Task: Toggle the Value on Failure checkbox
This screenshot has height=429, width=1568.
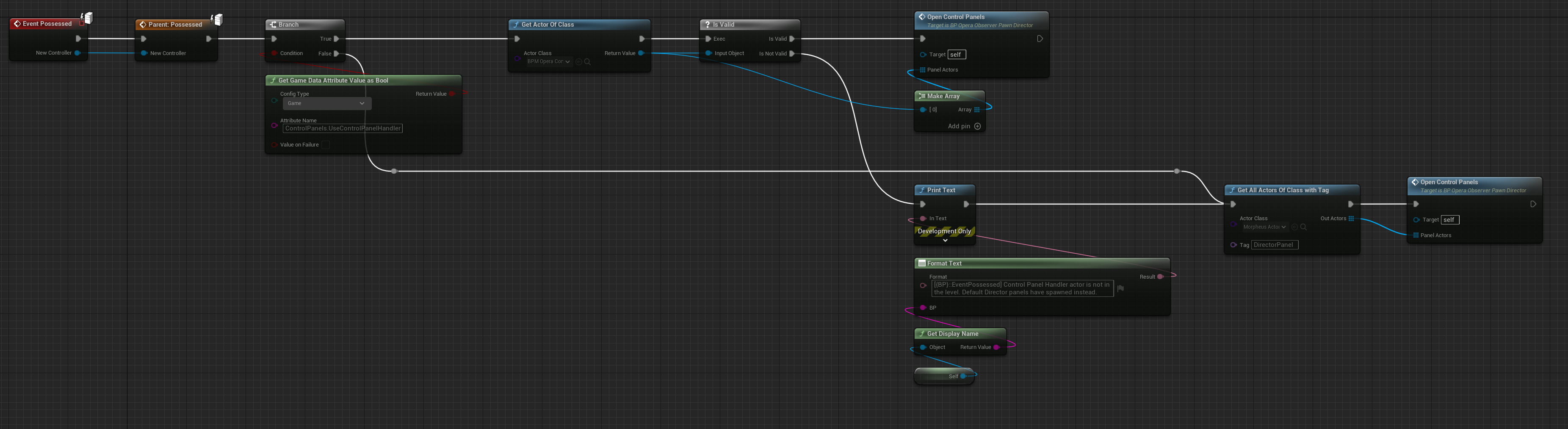Action: click(326, 145)
